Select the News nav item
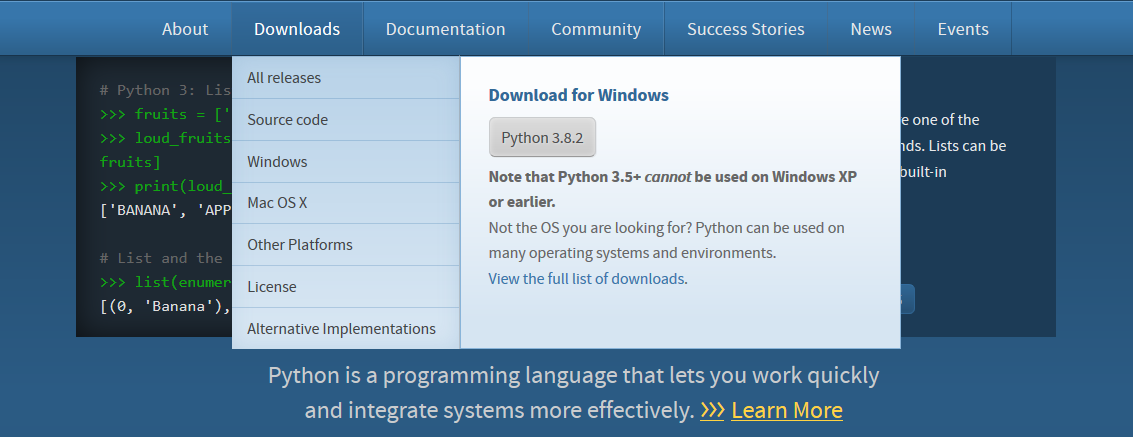Screen dimensions: 1133x437 (871, 29)
